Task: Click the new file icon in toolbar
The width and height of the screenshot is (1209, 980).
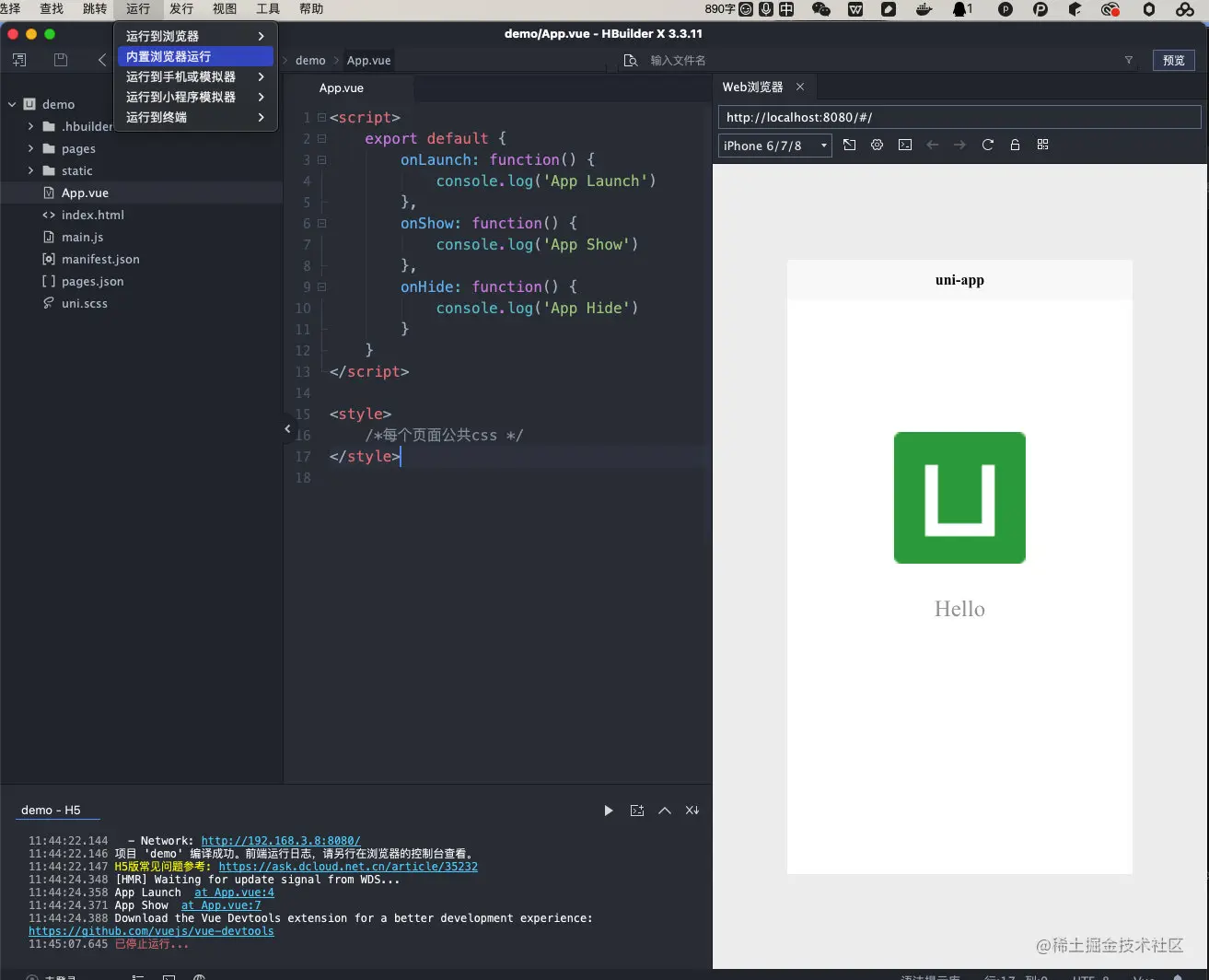Action: coord(19,60)
